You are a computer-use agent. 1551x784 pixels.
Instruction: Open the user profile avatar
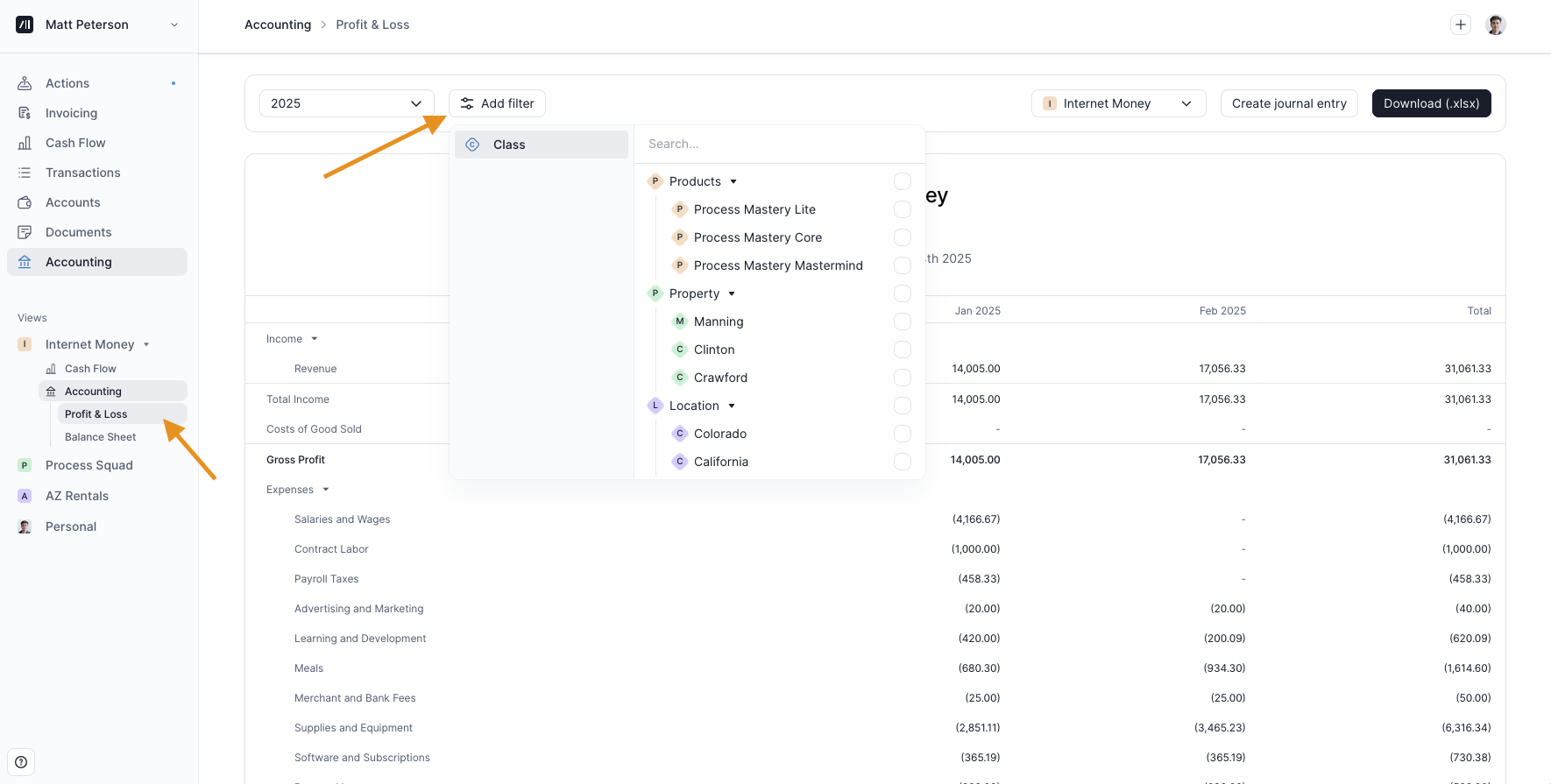[x=1496, y=25]
